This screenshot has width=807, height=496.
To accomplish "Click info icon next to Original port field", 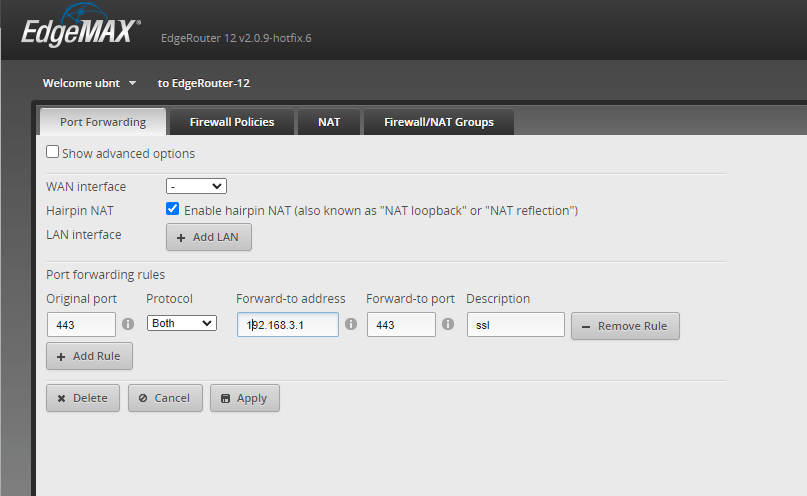I will click(x=128, y=324).
